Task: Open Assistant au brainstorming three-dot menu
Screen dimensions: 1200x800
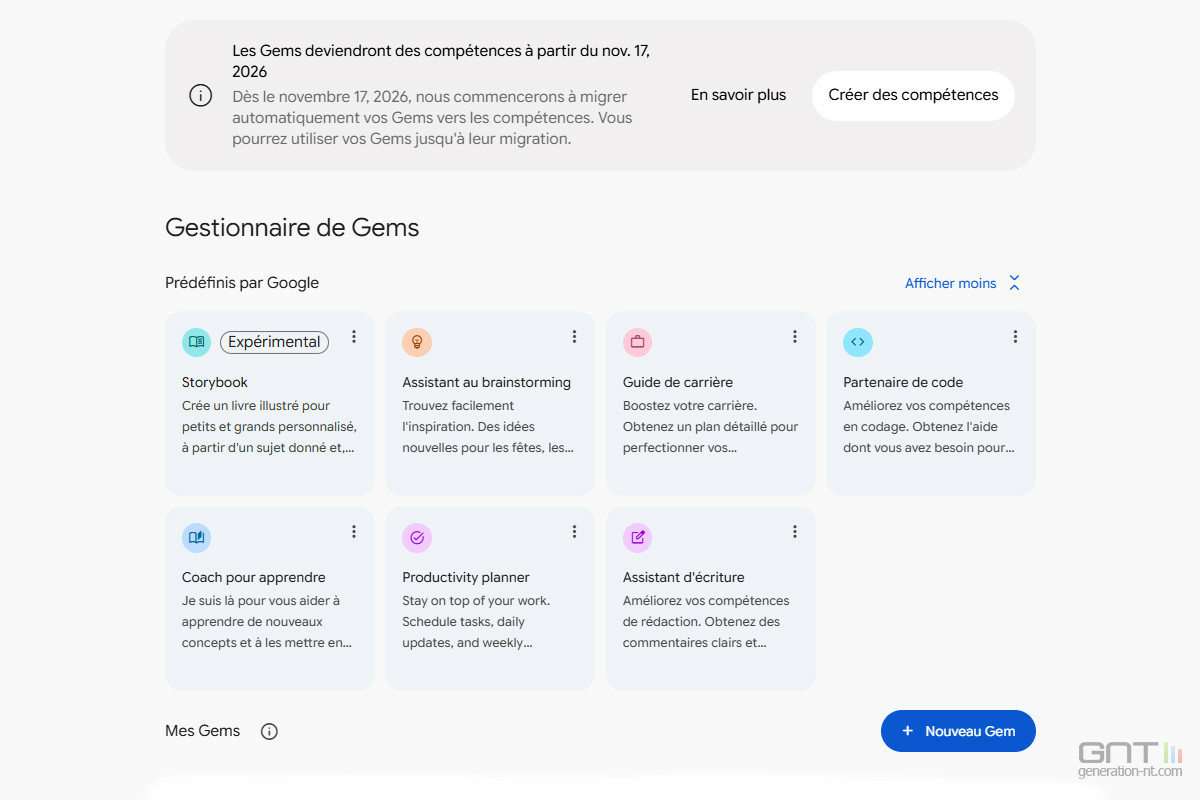Action: [574, 337]
